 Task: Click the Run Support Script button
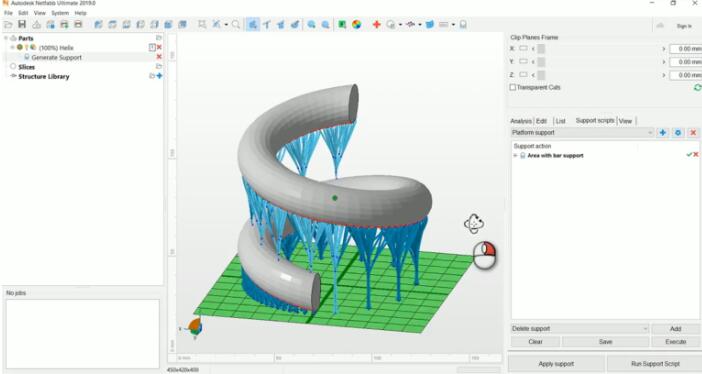[655, 364]
